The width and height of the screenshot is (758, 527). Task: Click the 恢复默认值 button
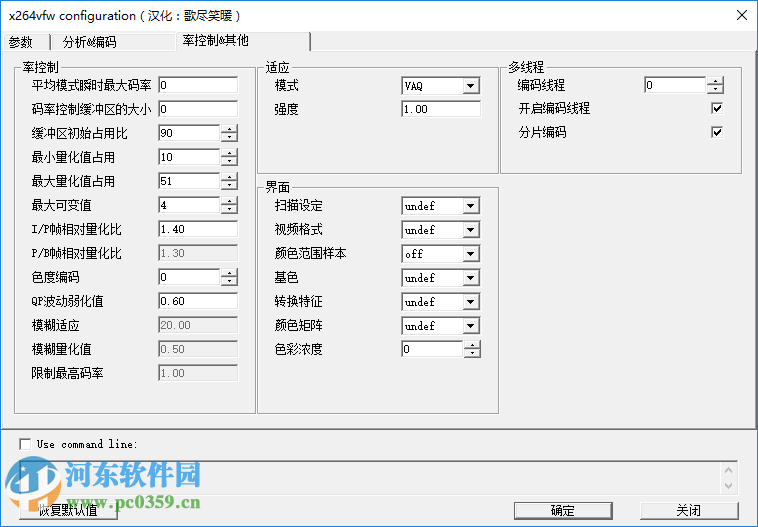pos(69,511)
